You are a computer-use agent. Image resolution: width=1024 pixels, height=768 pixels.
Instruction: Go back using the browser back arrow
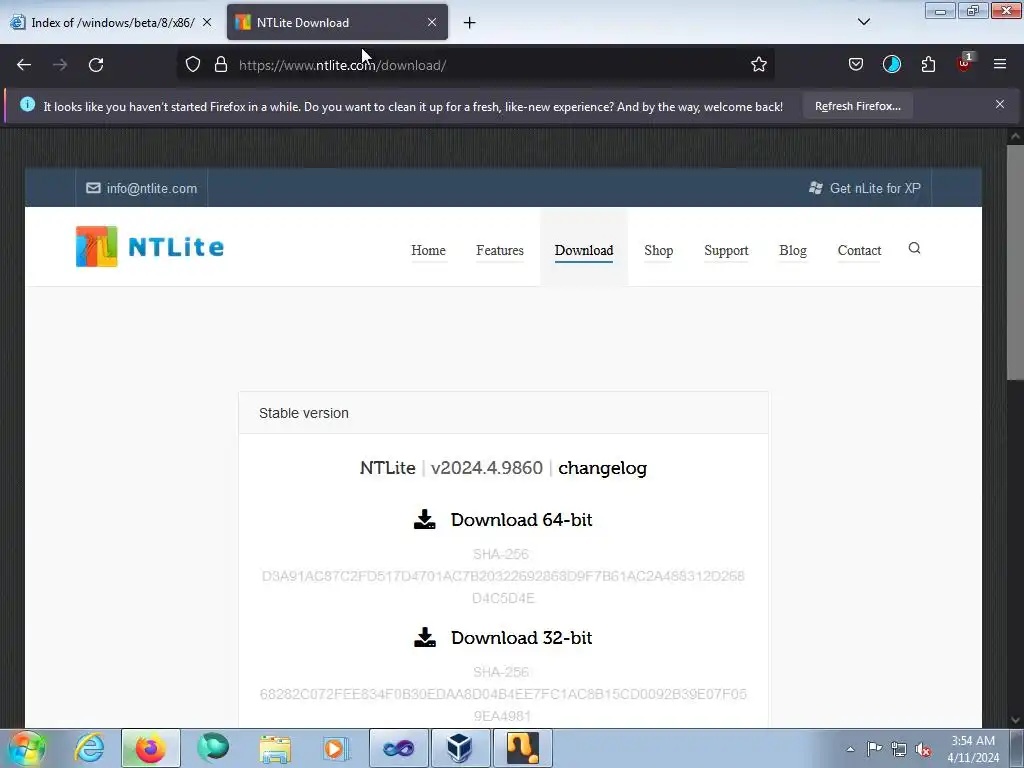pyautogui.click(x=24, y=65)
